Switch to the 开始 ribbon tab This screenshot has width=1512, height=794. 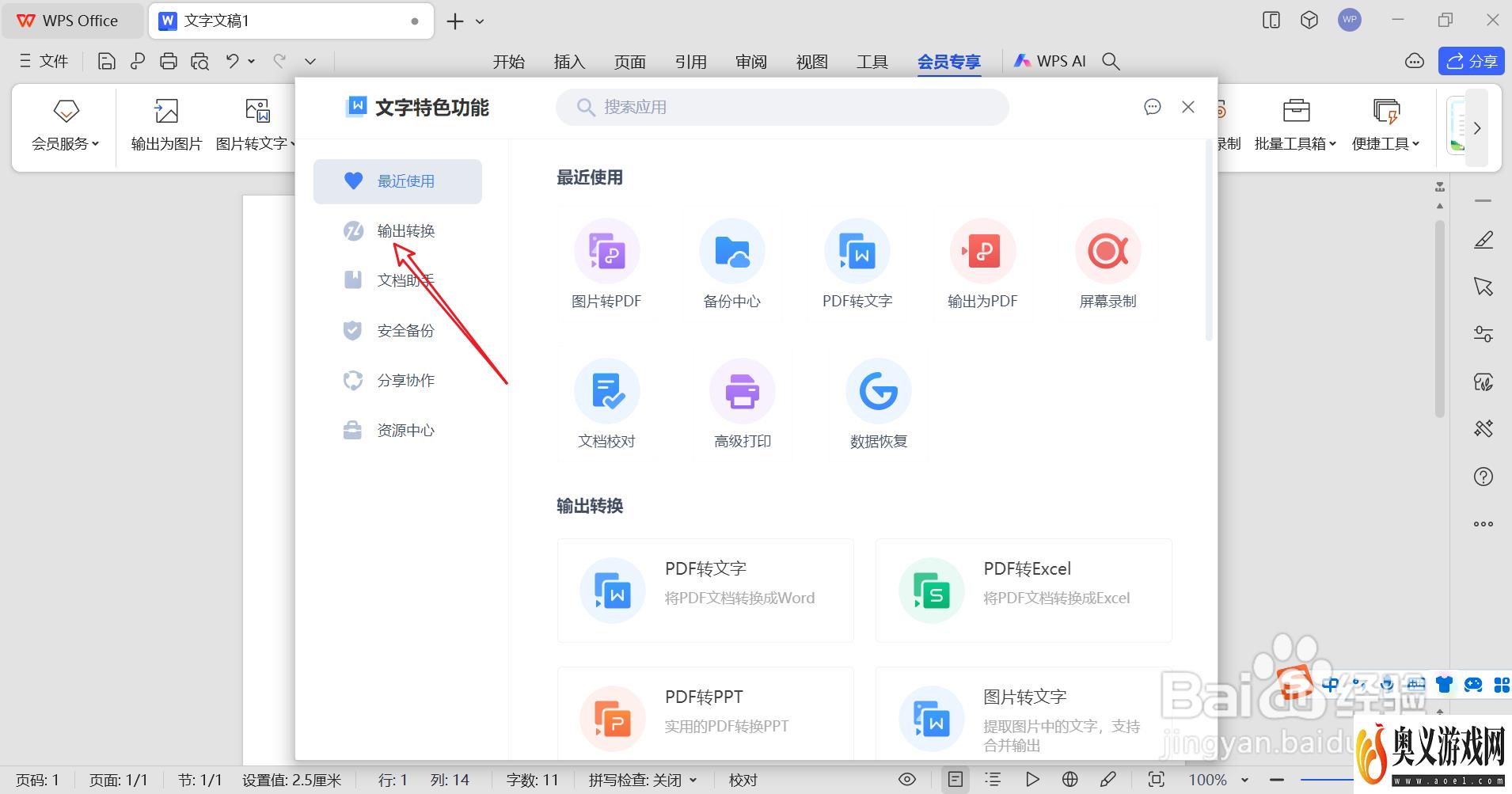point(509,62)
